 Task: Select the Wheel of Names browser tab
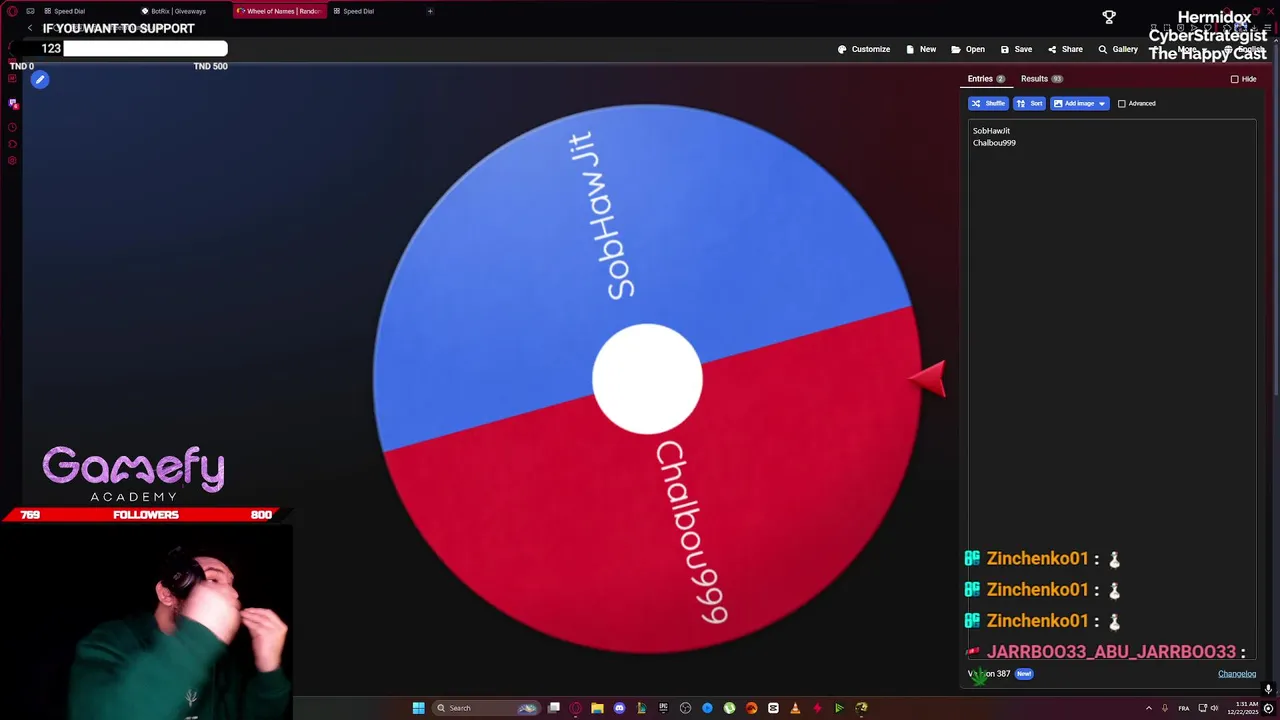coord(278,11)
